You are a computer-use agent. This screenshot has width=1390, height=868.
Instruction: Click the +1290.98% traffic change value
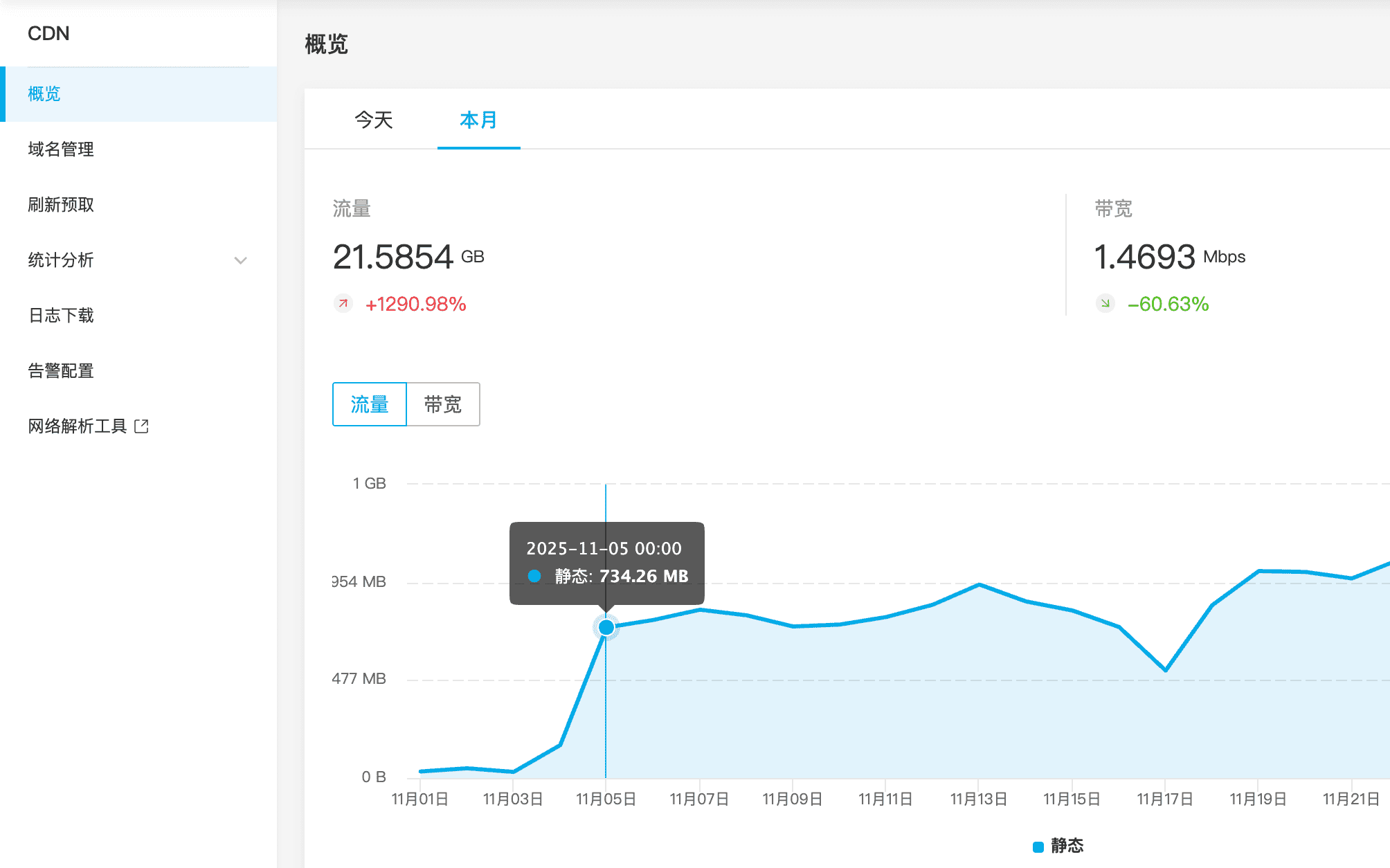415,304
